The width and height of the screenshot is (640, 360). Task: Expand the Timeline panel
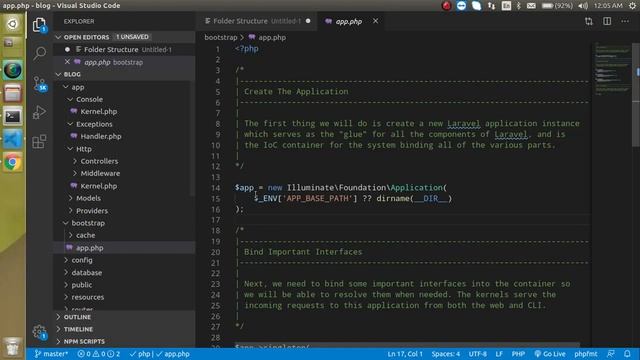coord(124,329)
